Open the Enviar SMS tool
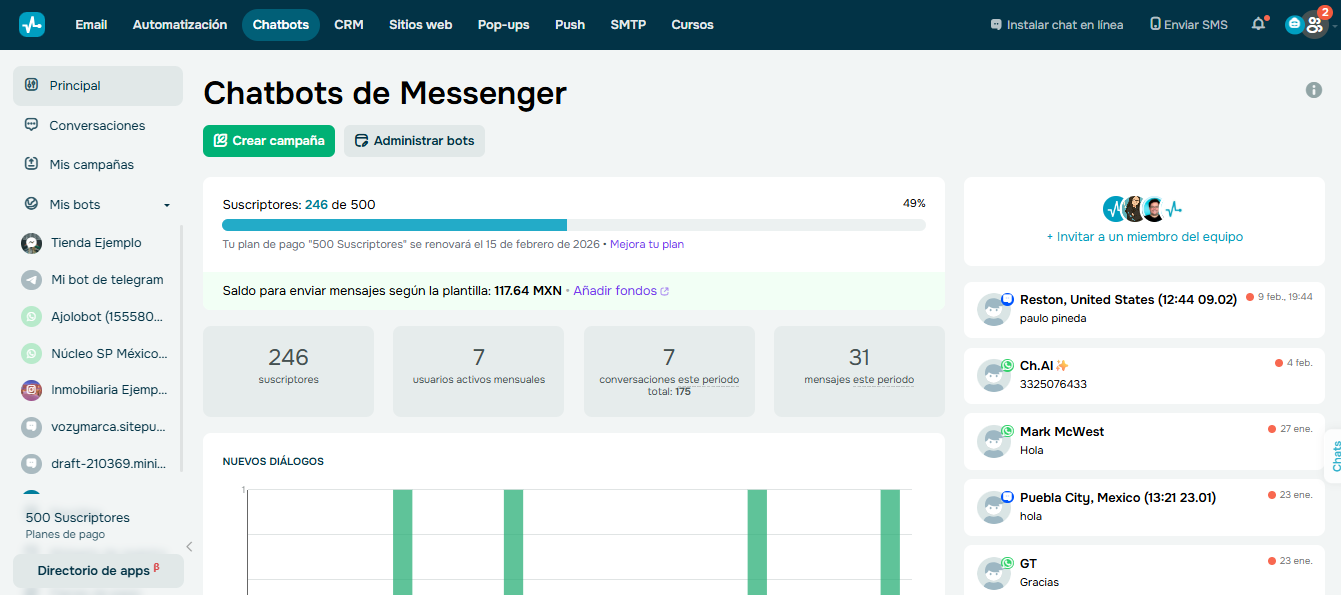The height and width of the screenshot is (595, 1341). pos(1188,23)
